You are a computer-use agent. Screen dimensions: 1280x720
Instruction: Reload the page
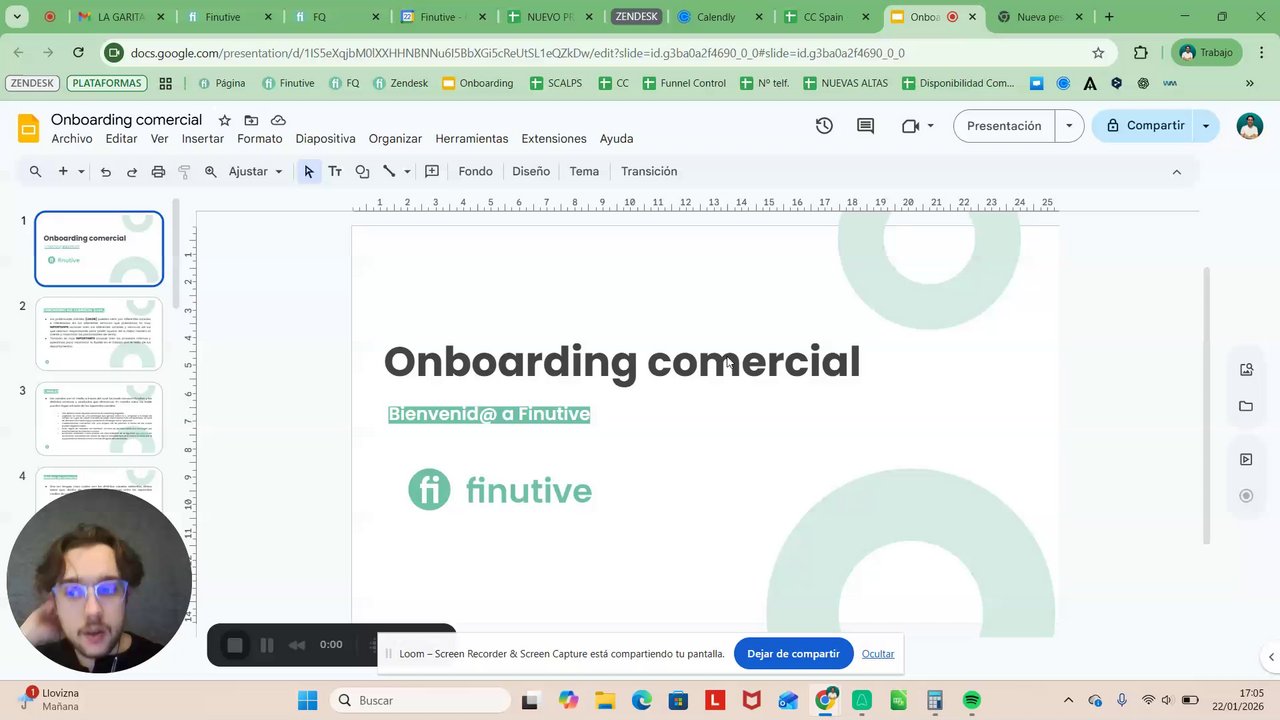[78, 53]
